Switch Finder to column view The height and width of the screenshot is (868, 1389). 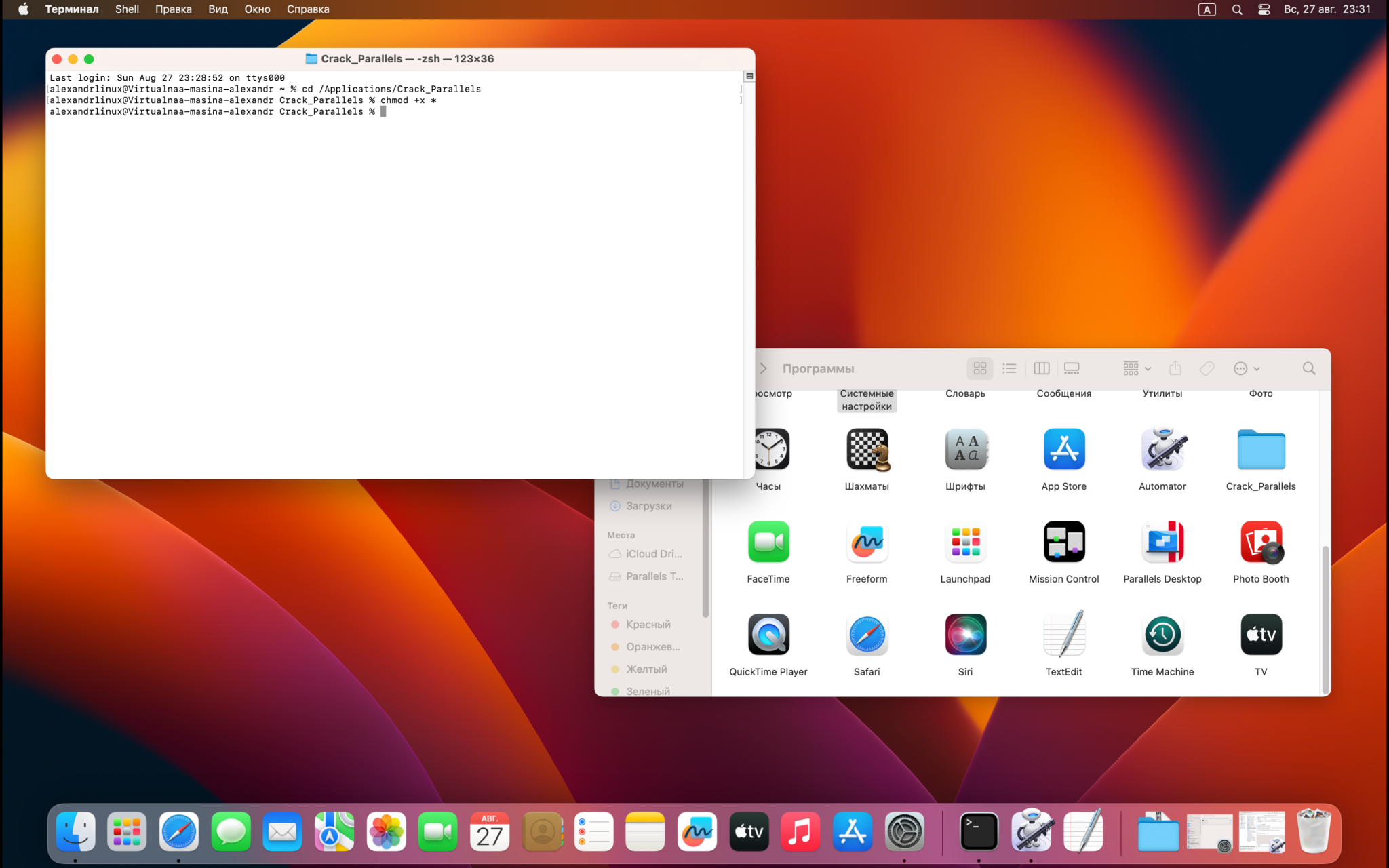click(1042, 368)
